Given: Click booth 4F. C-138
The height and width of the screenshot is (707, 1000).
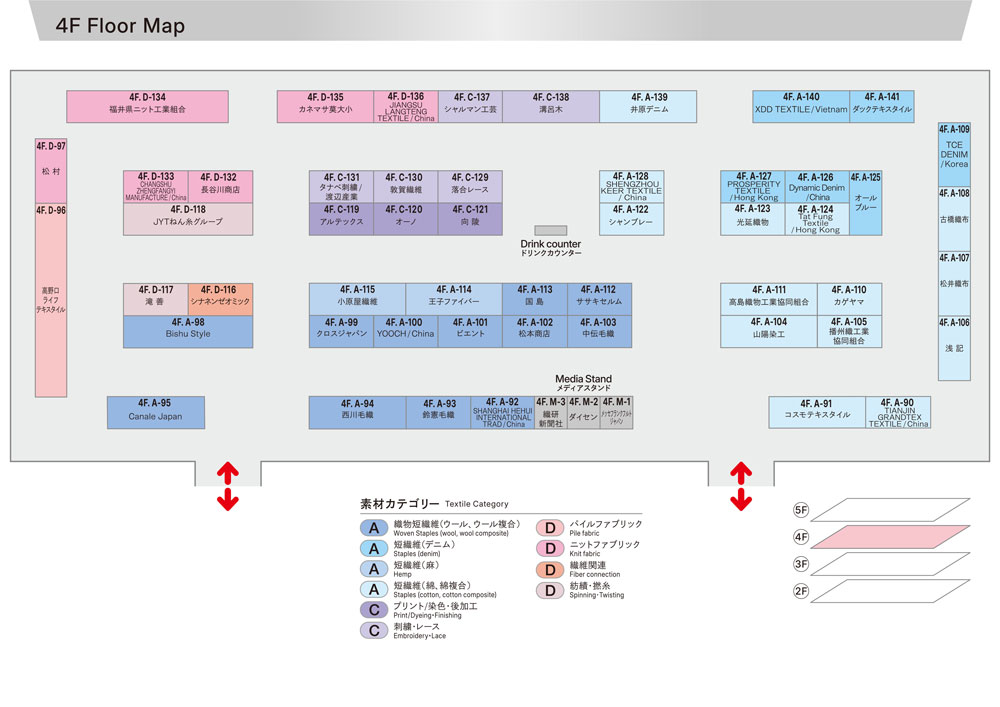Looking at the screenshot, I should pyautogui.click(x=551, y=106).
